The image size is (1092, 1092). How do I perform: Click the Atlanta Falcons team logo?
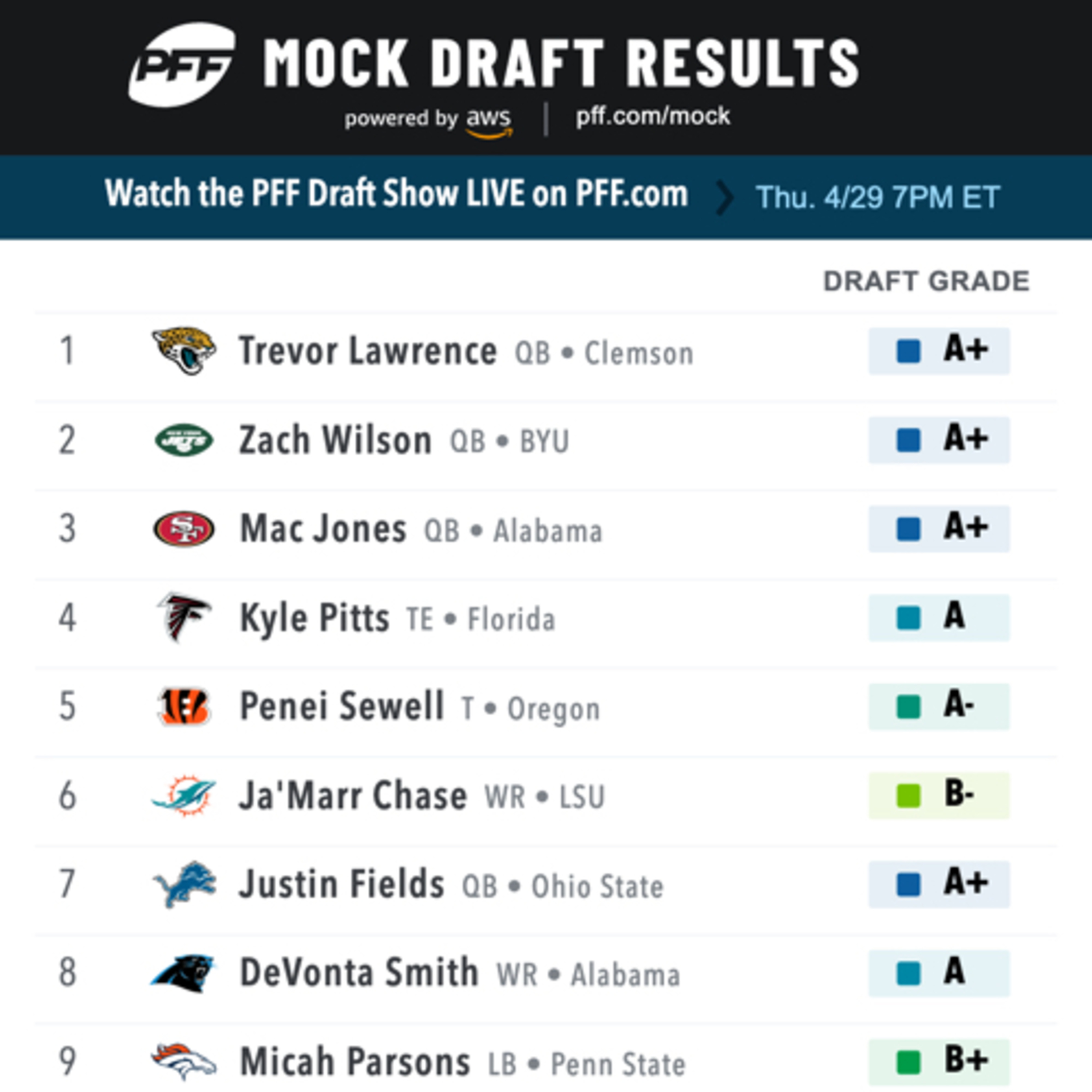pyautogui.click(x=184, y=617)
